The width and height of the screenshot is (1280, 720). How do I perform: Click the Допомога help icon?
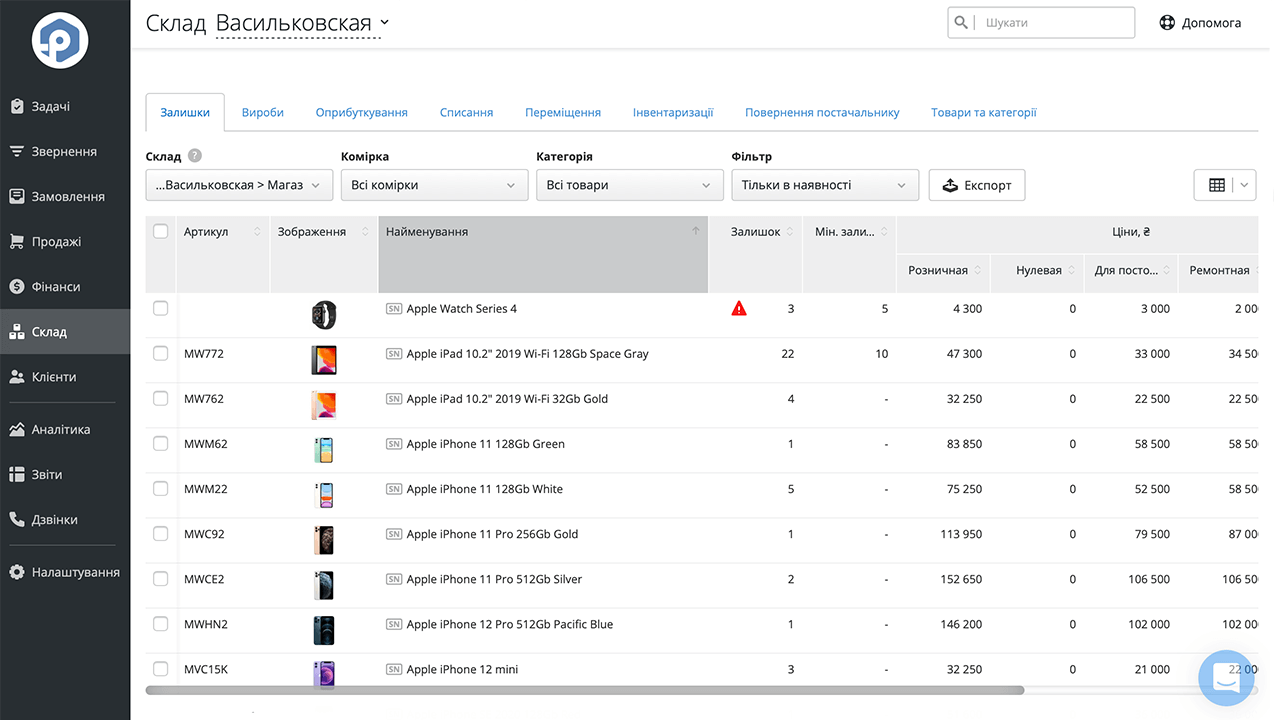(1167, 22)
